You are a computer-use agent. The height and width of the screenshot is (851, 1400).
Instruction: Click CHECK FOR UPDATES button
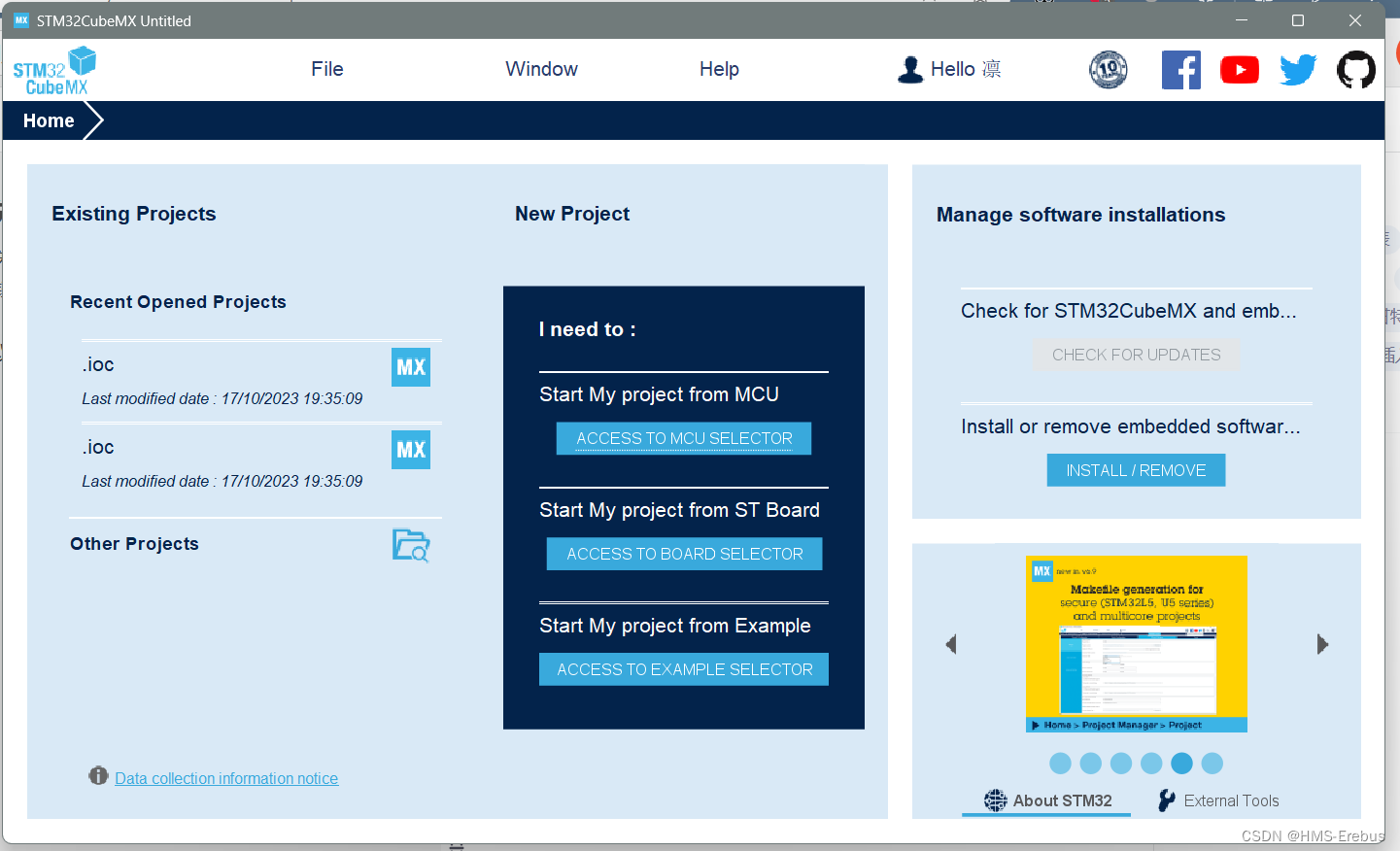coord(1136,355)
